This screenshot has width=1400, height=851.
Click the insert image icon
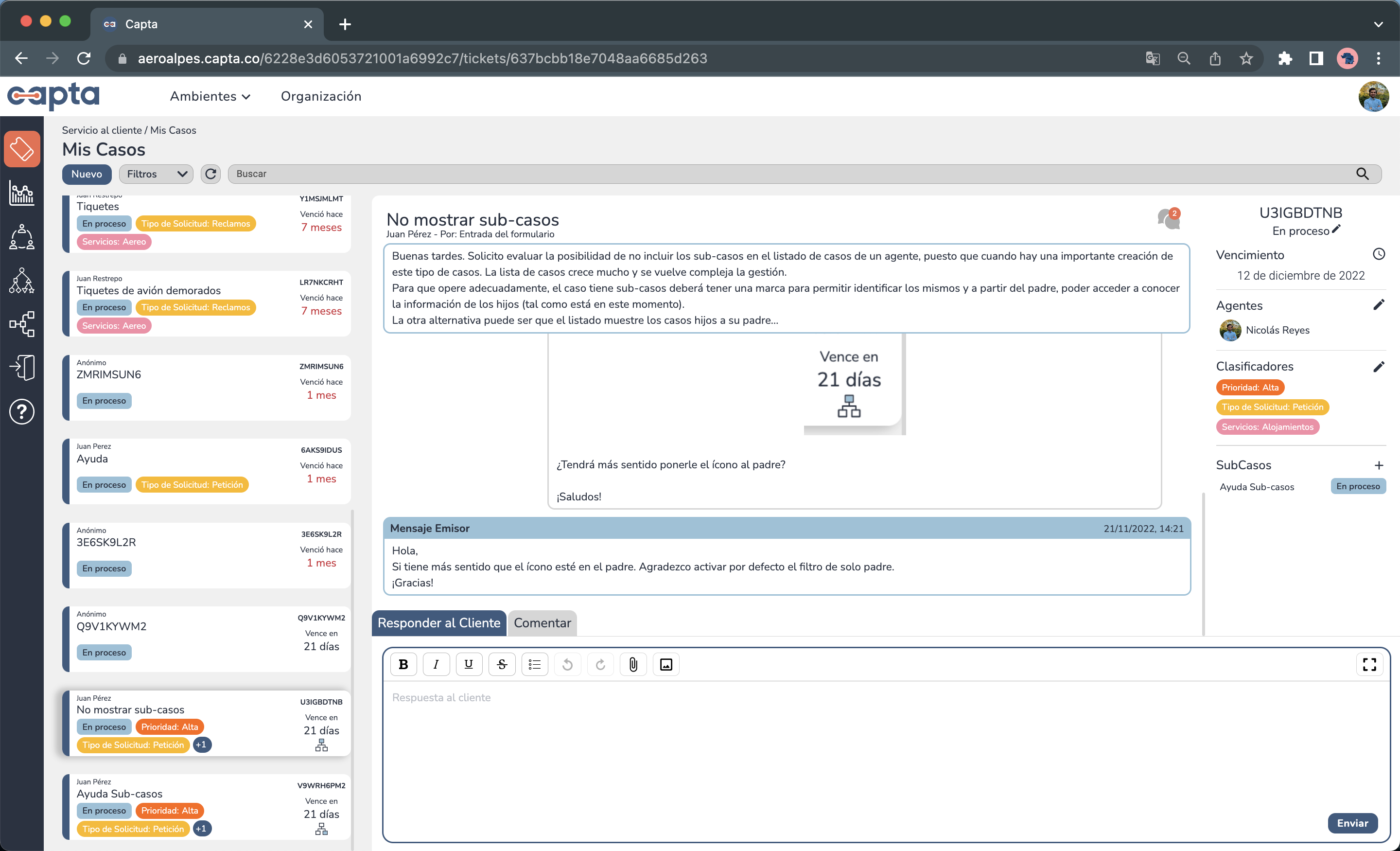[x=666, y=664]
